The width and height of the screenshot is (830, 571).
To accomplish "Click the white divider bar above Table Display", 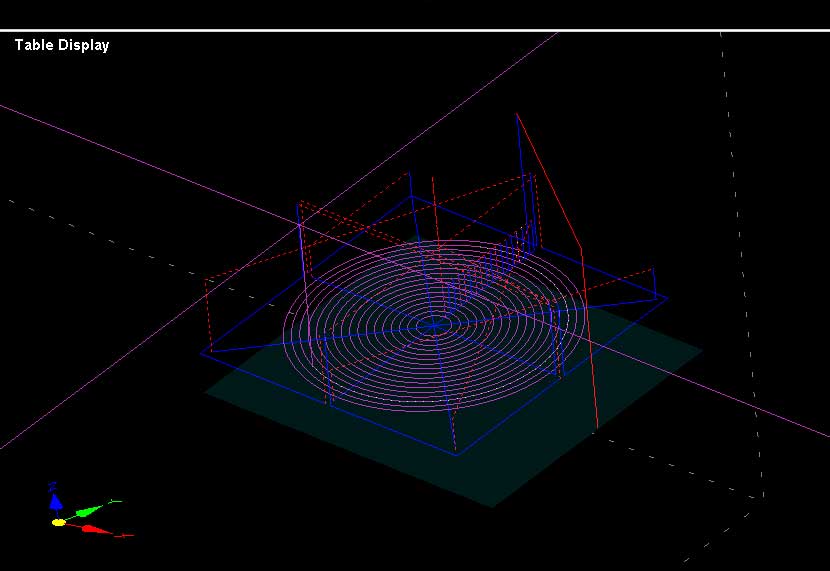I will tap(415, 30).
